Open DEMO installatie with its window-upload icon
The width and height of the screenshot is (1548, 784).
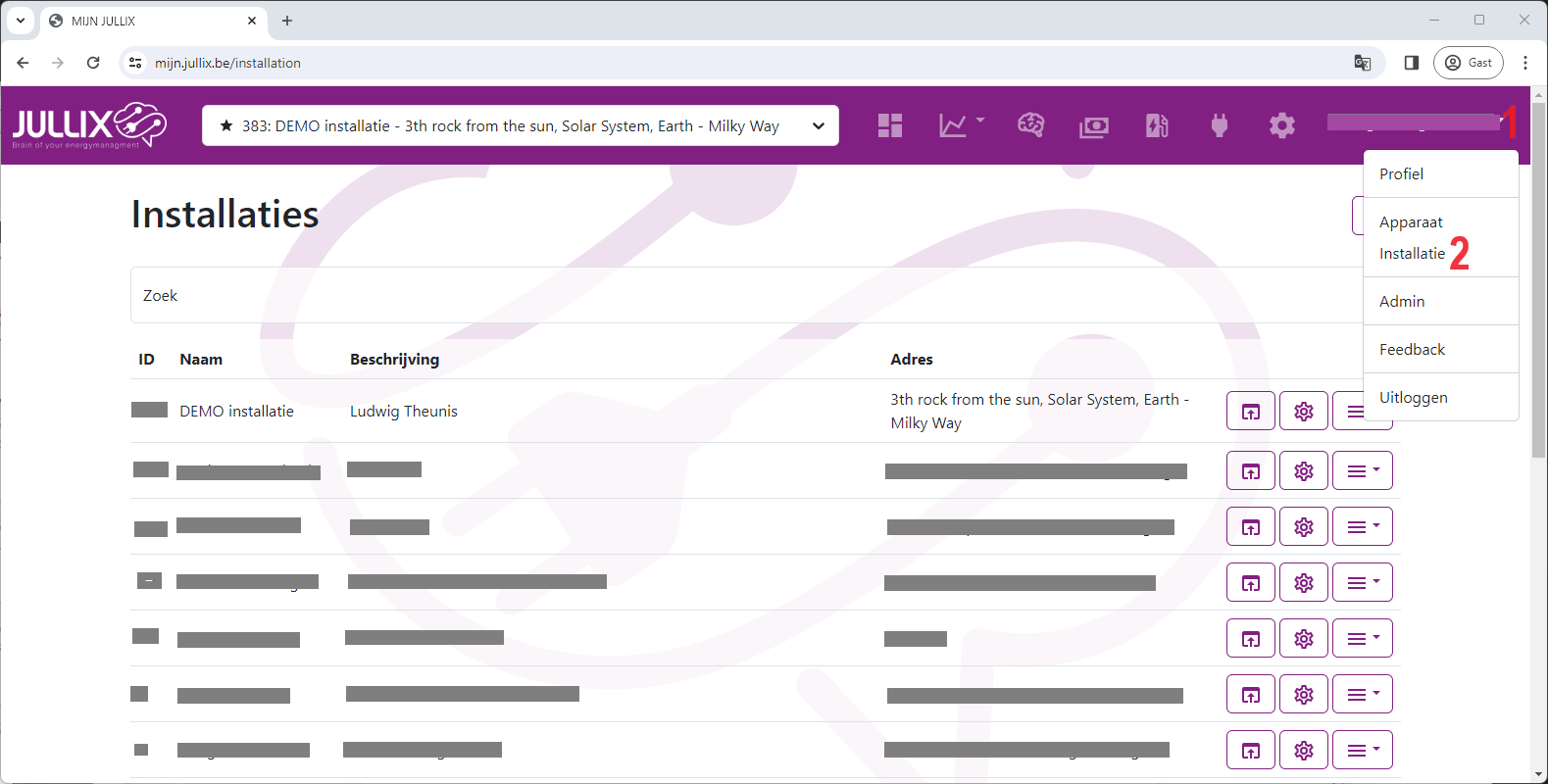coord(1251,412)
